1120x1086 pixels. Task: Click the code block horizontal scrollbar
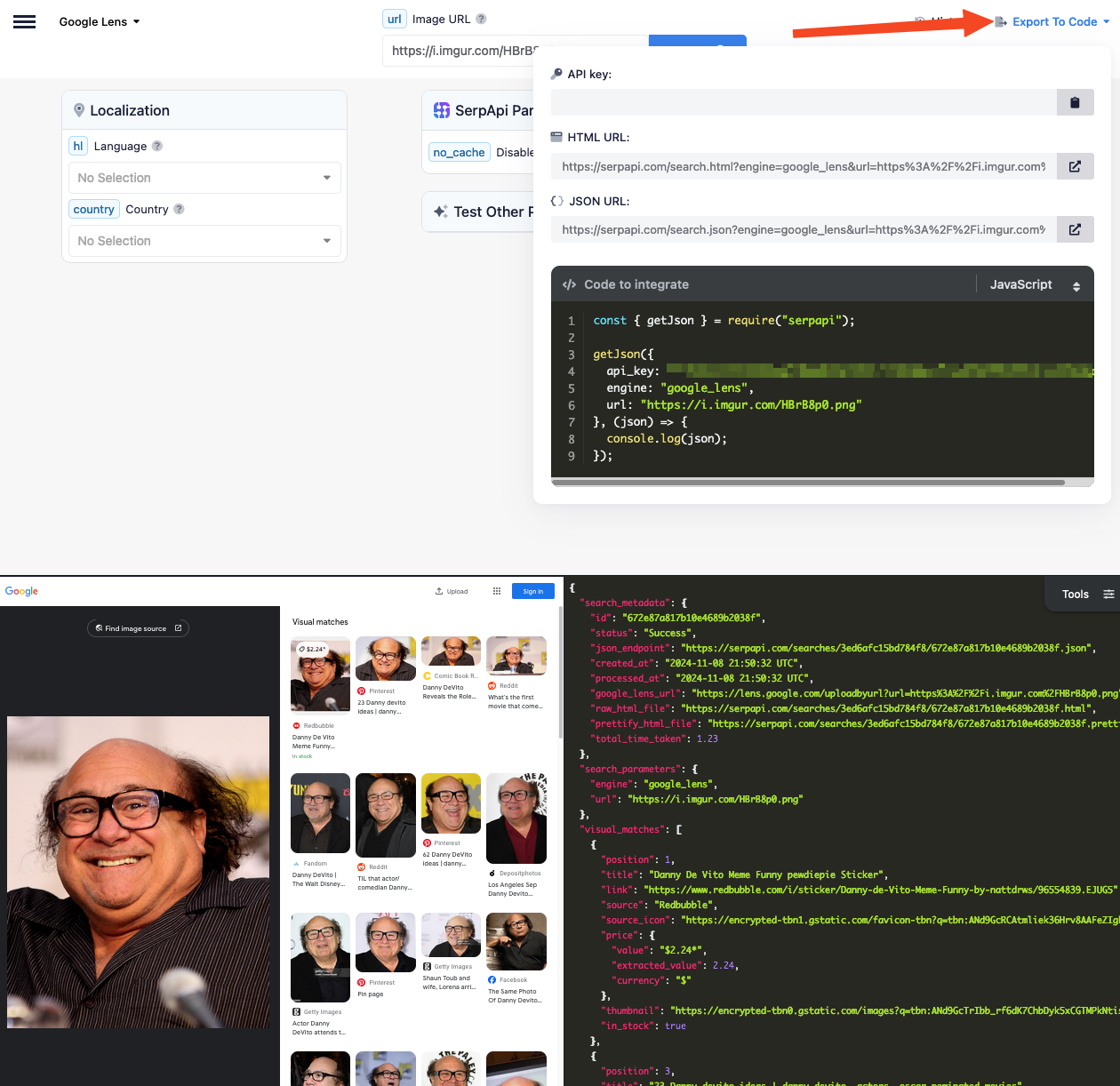[808, 483]
